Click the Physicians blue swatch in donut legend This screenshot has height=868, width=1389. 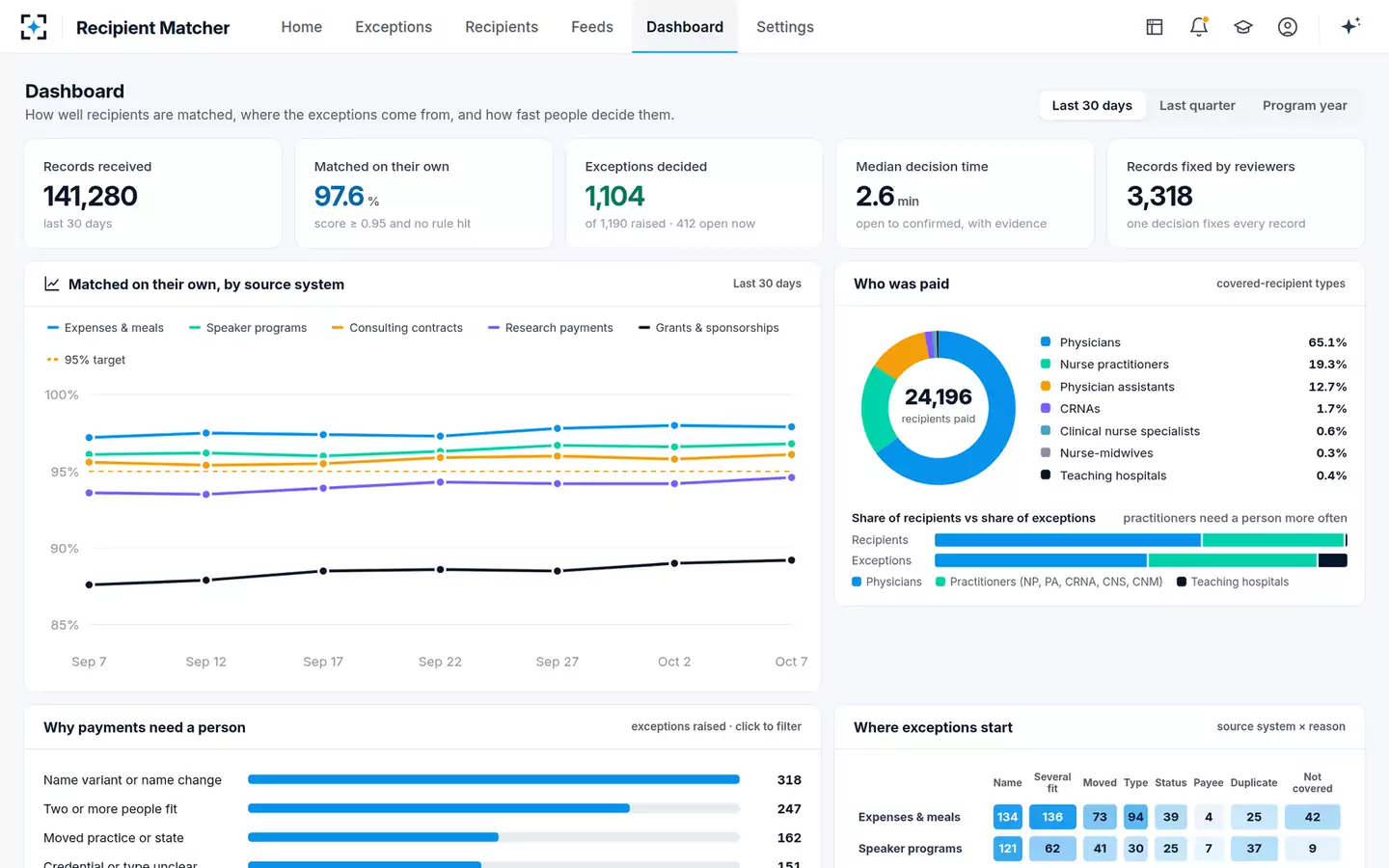1046,341
